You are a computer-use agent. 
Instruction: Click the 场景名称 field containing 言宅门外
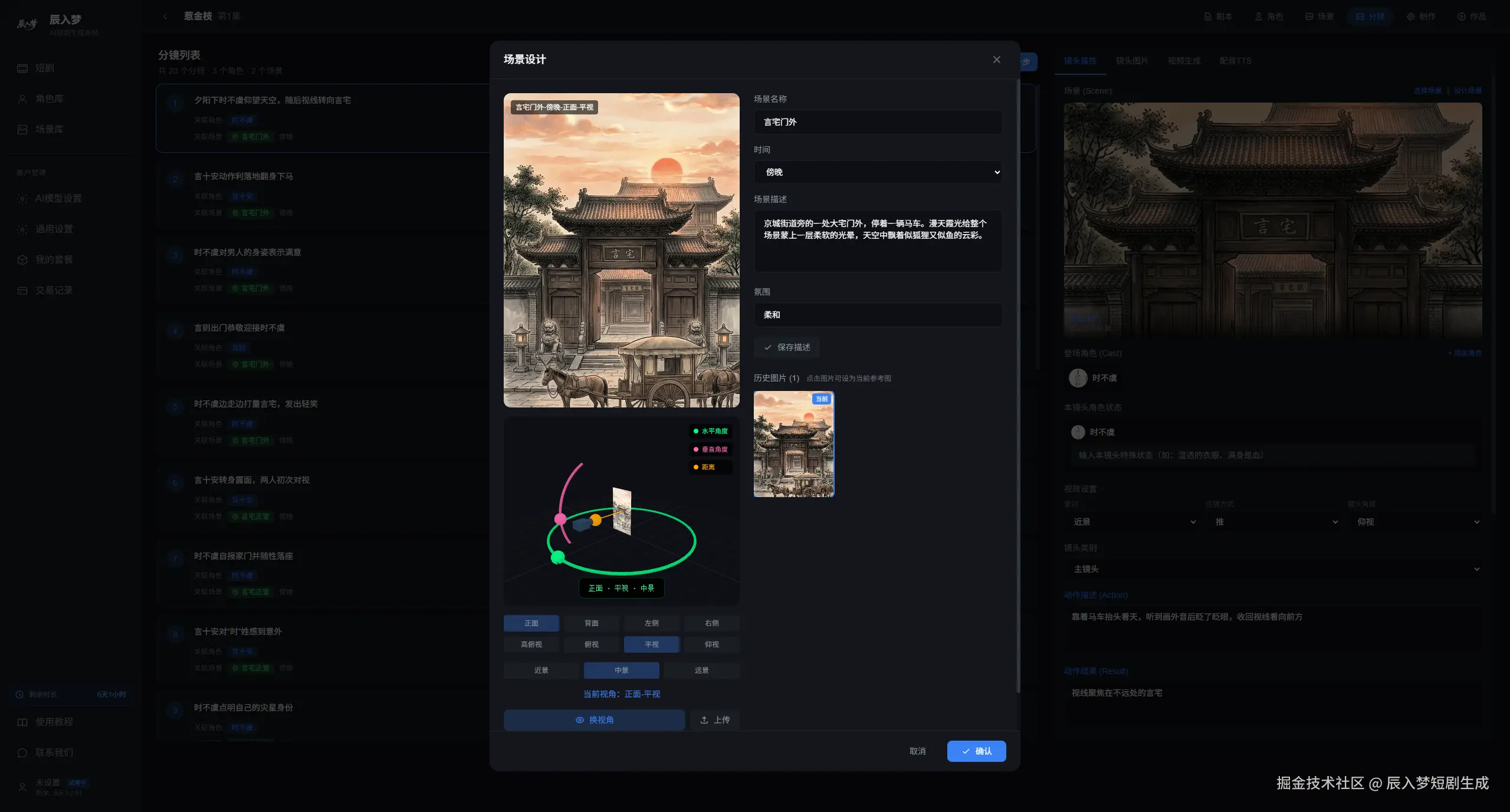point(878,122)
